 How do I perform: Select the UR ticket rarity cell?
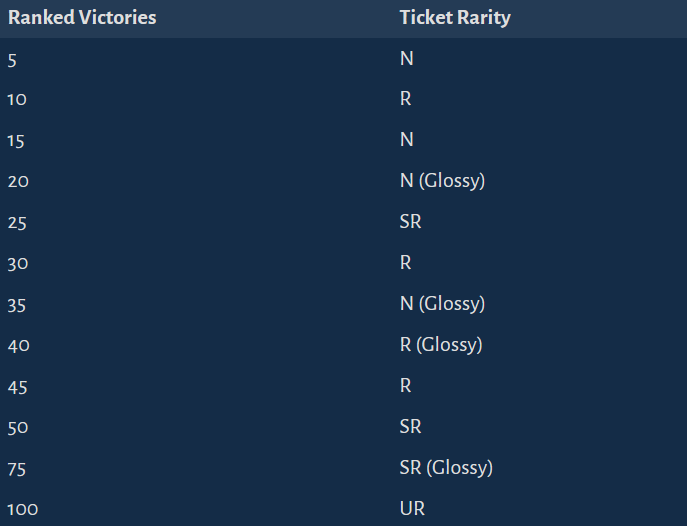coord(412,508)
